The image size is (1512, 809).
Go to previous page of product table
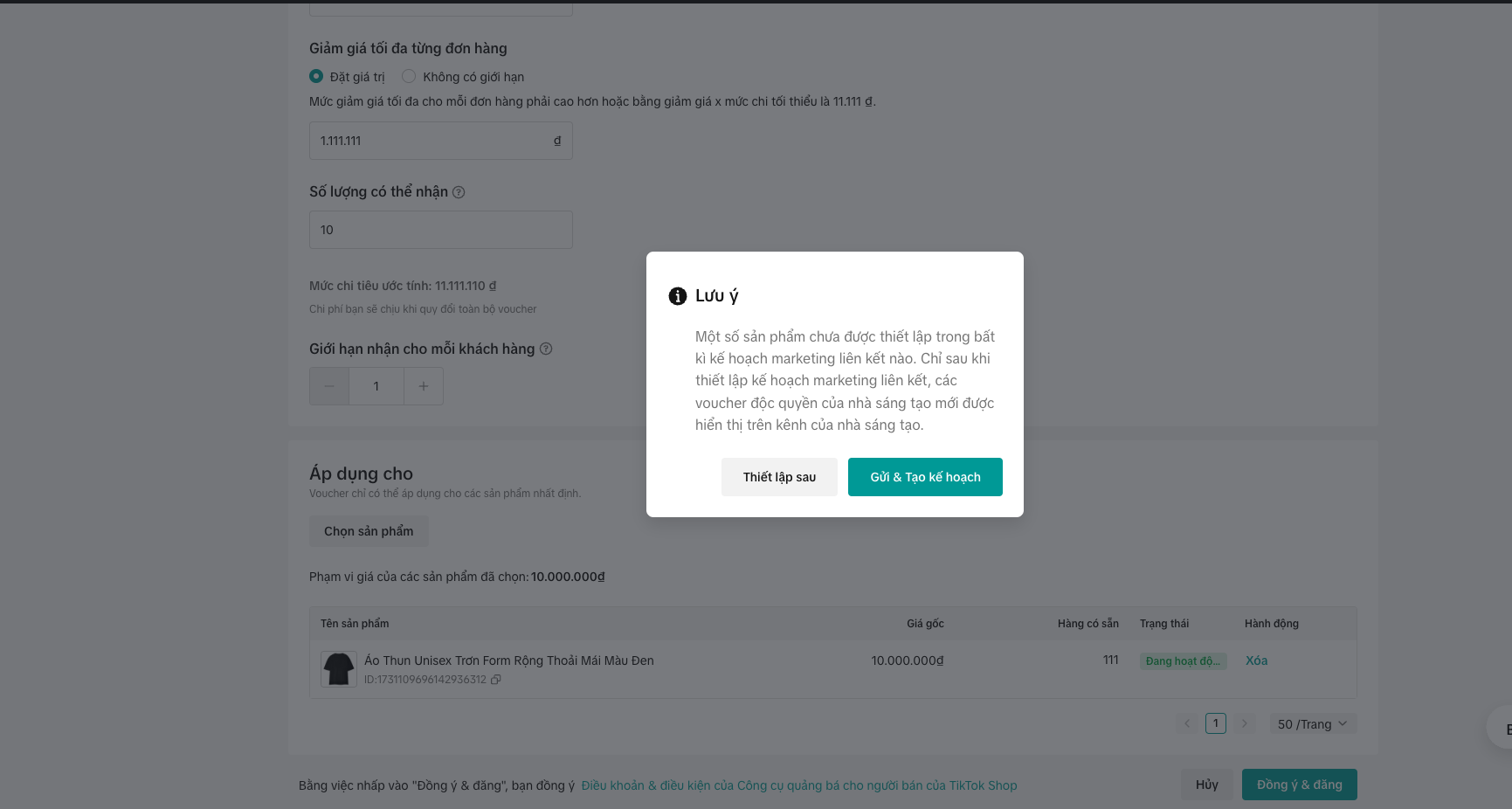tap(1187, 723)
